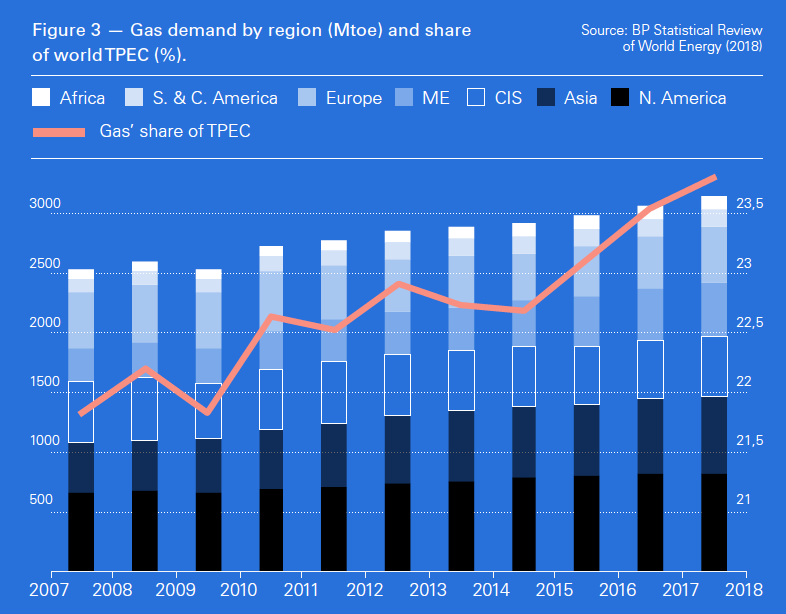Screen dimensions: 786x614
Task: Open the BP Statistical Review source reference
Action: click(671, 39)
